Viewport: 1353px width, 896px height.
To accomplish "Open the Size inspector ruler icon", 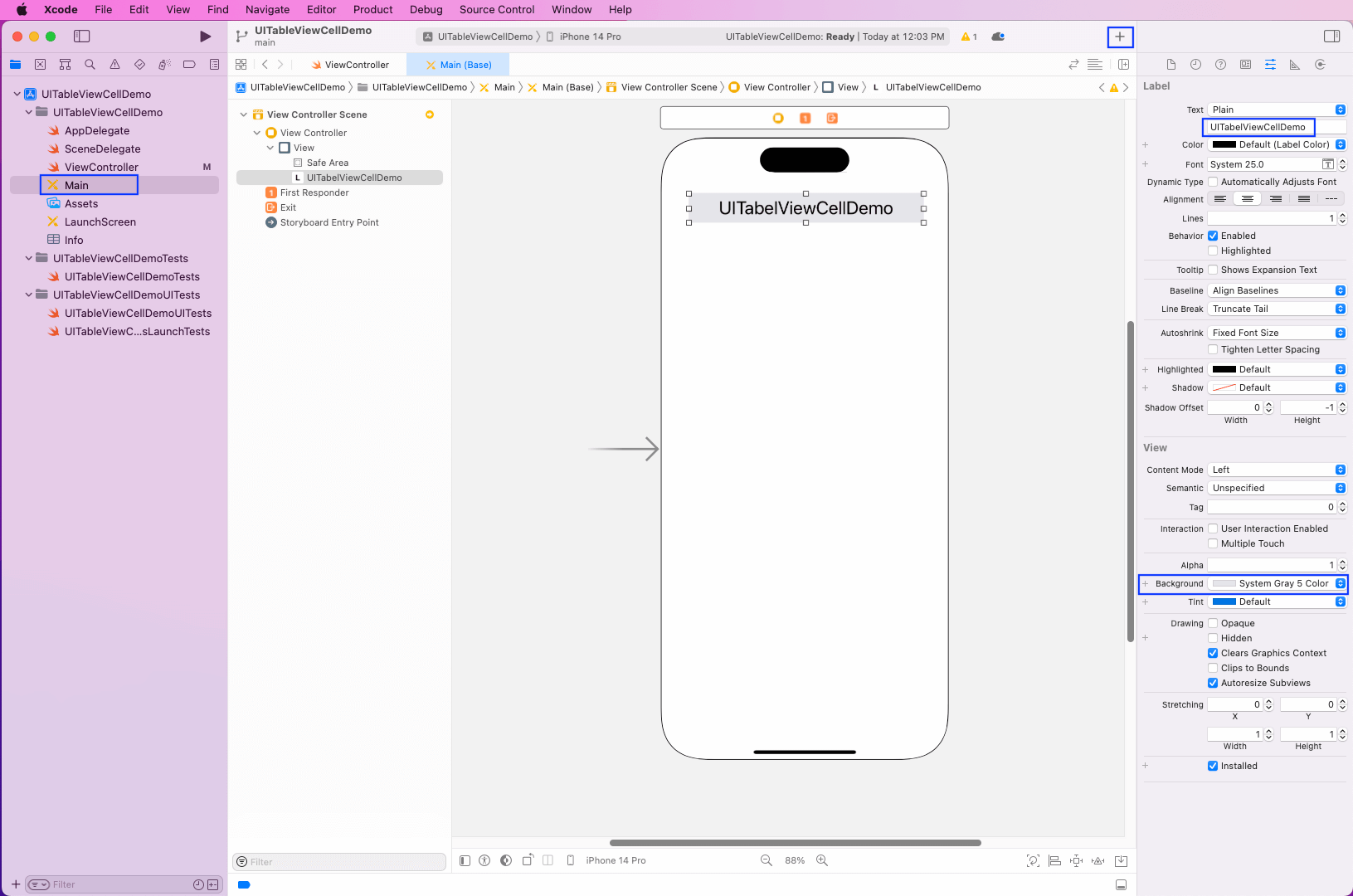I will (x=1295, y=64).
